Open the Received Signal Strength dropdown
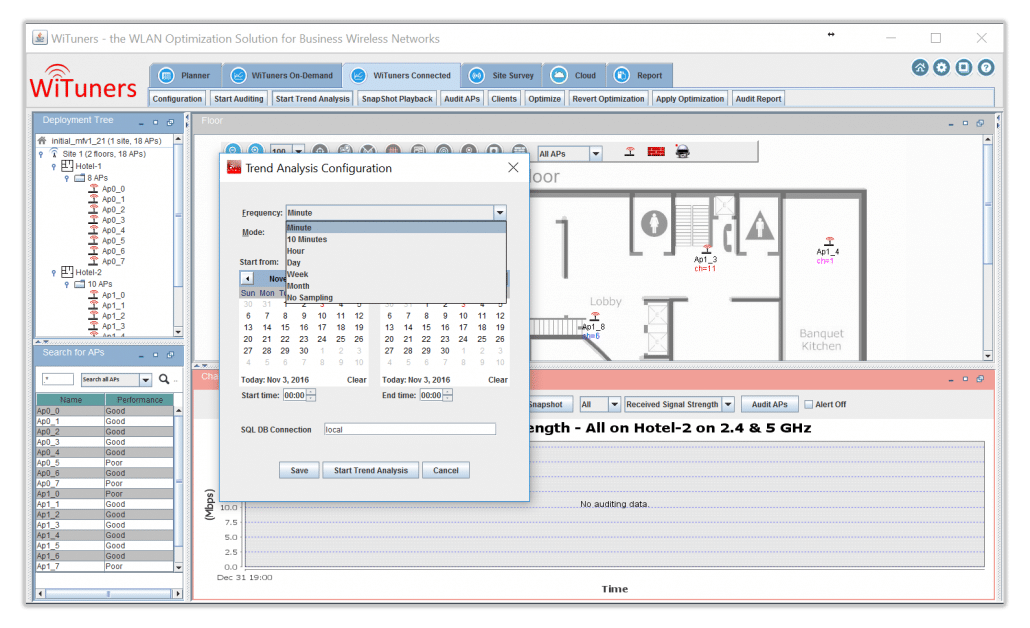 pos(728,405)
